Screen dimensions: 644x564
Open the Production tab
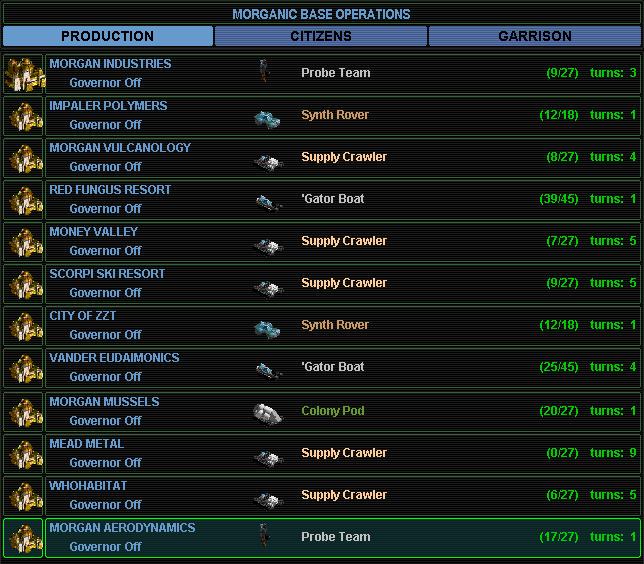108,36
